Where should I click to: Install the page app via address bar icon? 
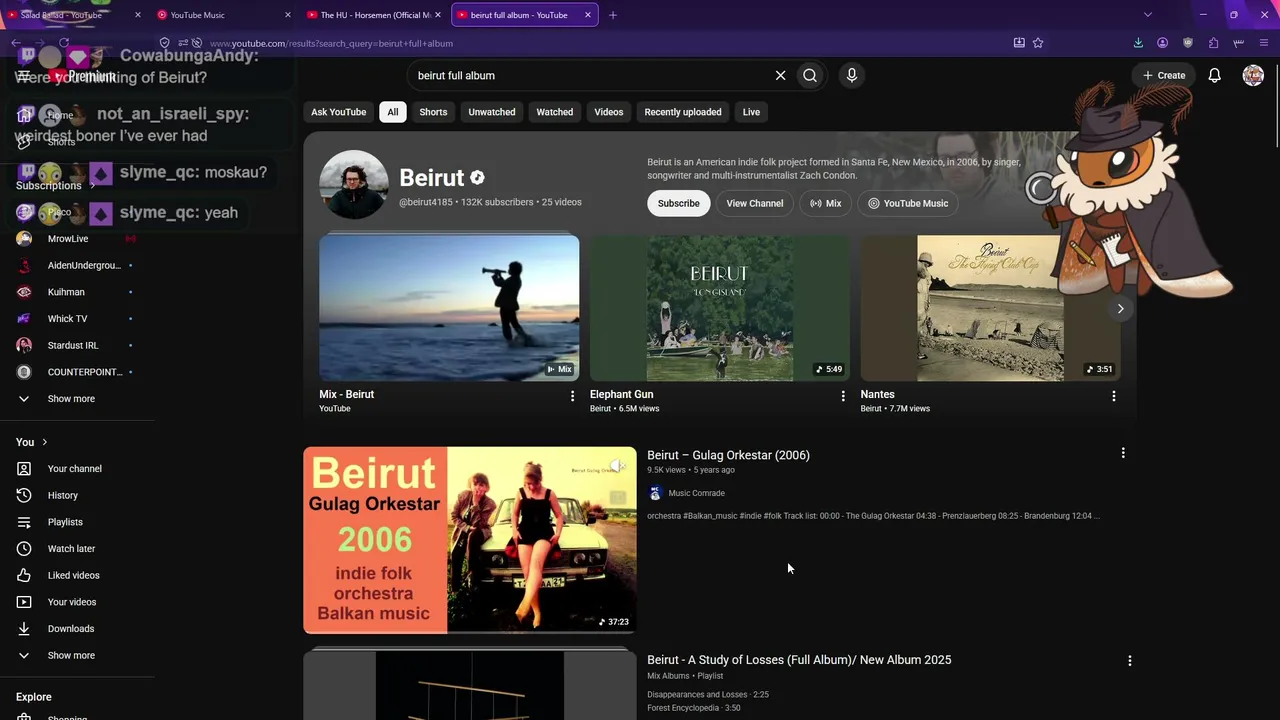(1019, 43)
